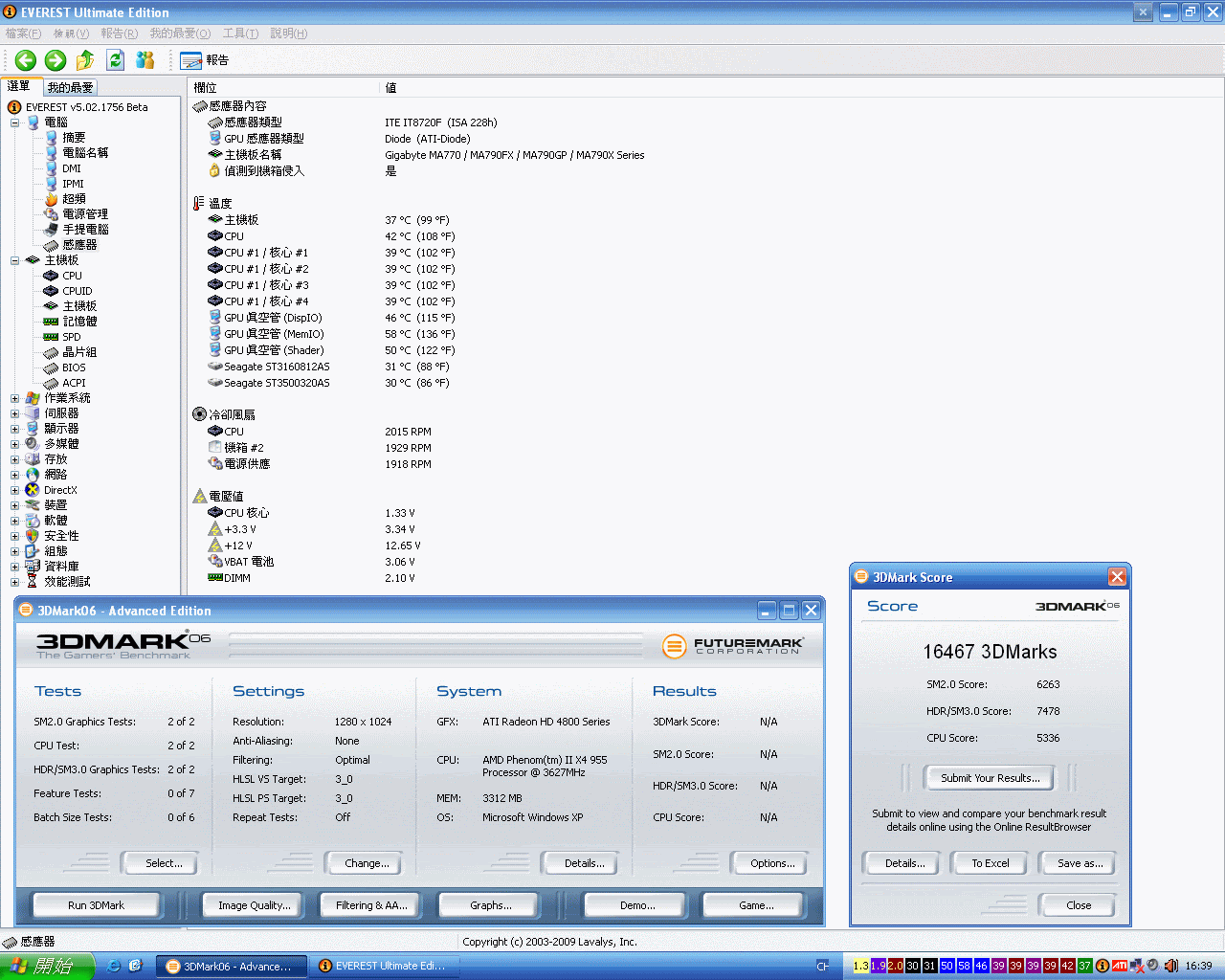Switch to the 我的最愛 favorites tab

[70, 87]
